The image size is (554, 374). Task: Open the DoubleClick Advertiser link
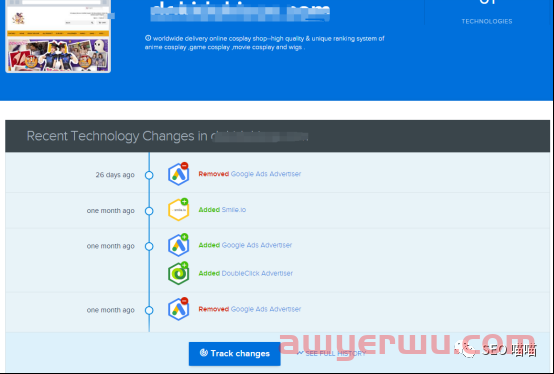click(x=257, y=273)
